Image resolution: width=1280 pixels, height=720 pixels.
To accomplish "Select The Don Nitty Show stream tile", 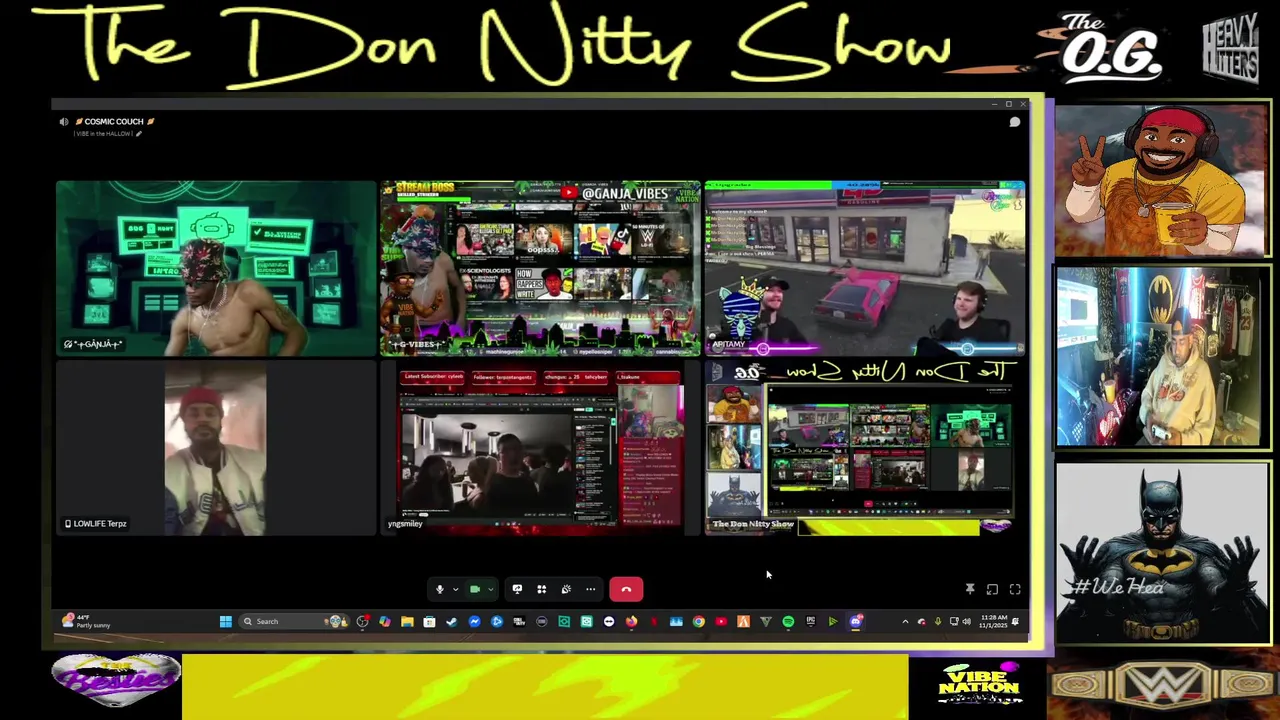I will pos(865,448).
